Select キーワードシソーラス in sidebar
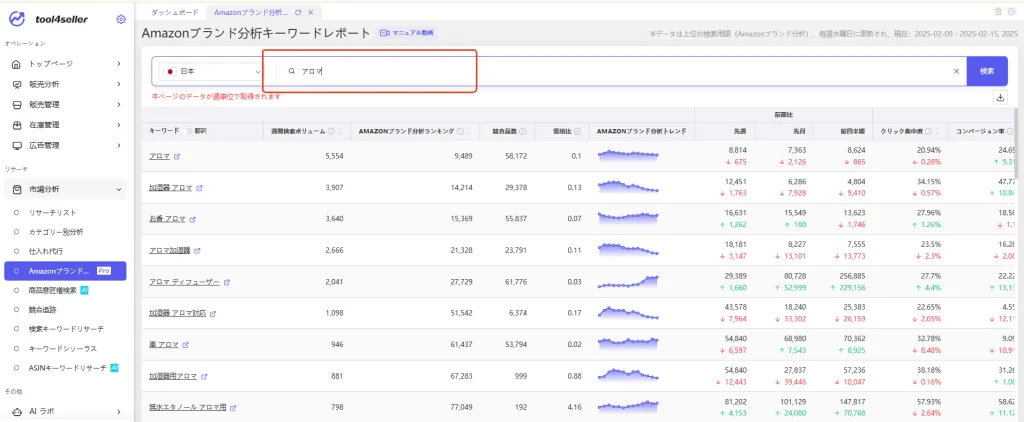Screen dimensions: 1024x422 coord(63,348)
